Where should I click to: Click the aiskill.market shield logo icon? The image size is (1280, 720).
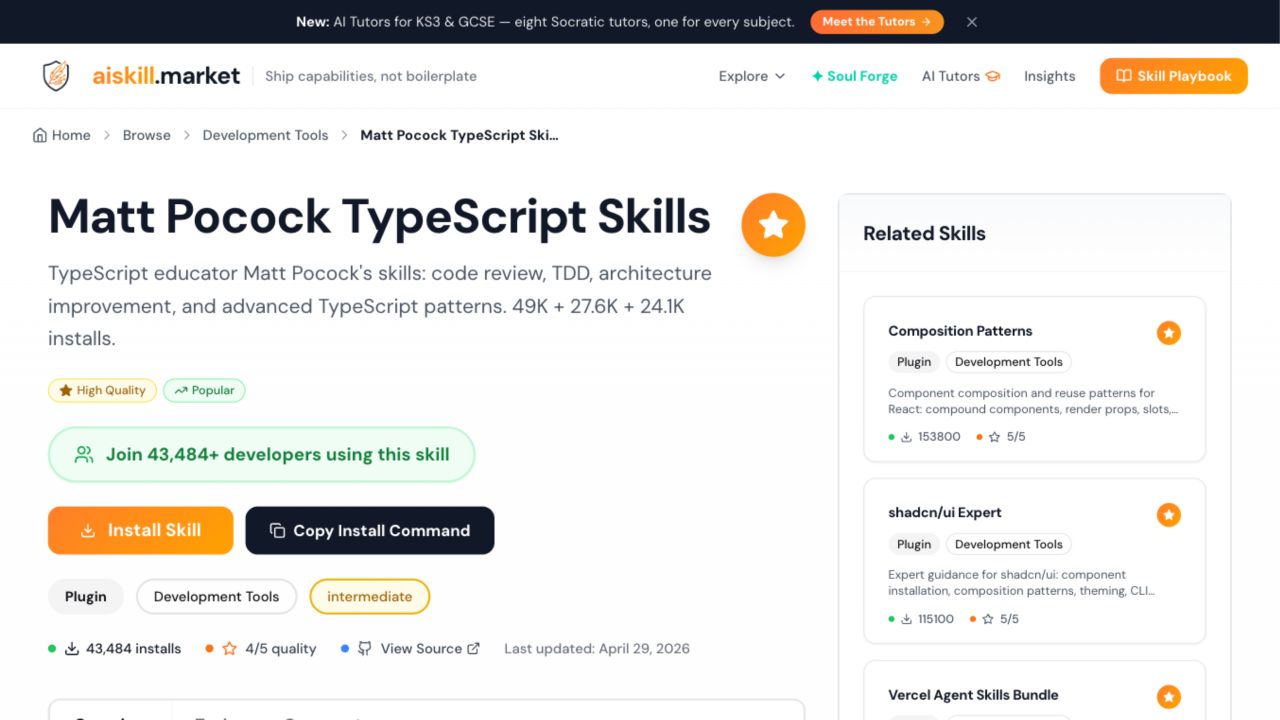point(56,76)
